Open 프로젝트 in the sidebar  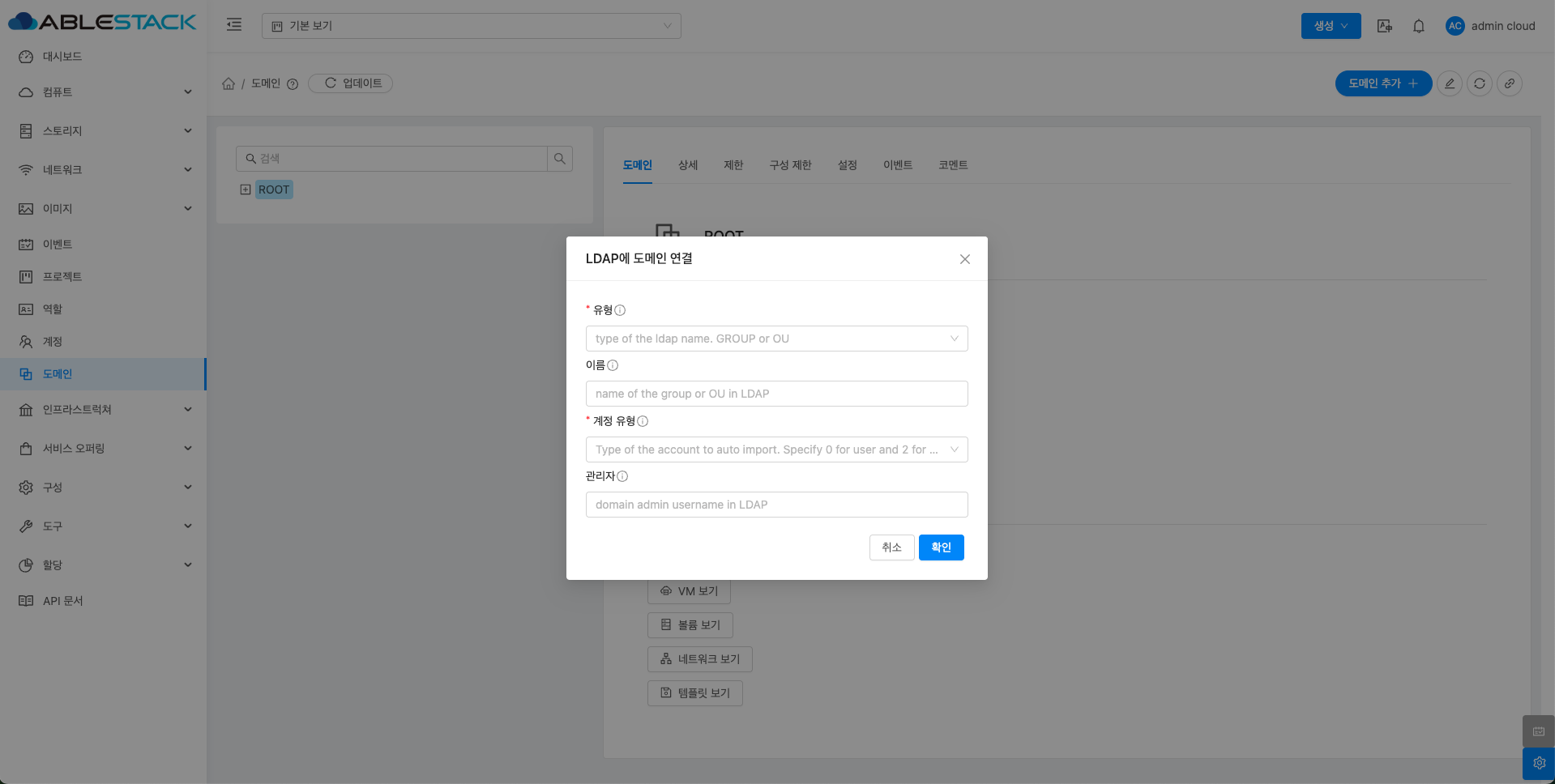point(103,277)
